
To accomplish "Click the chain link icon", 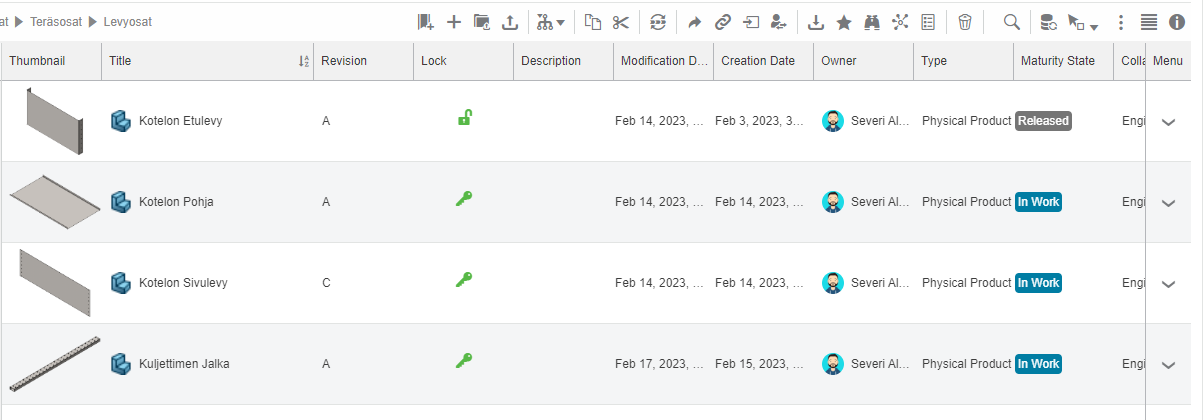I will pos(723,21).
